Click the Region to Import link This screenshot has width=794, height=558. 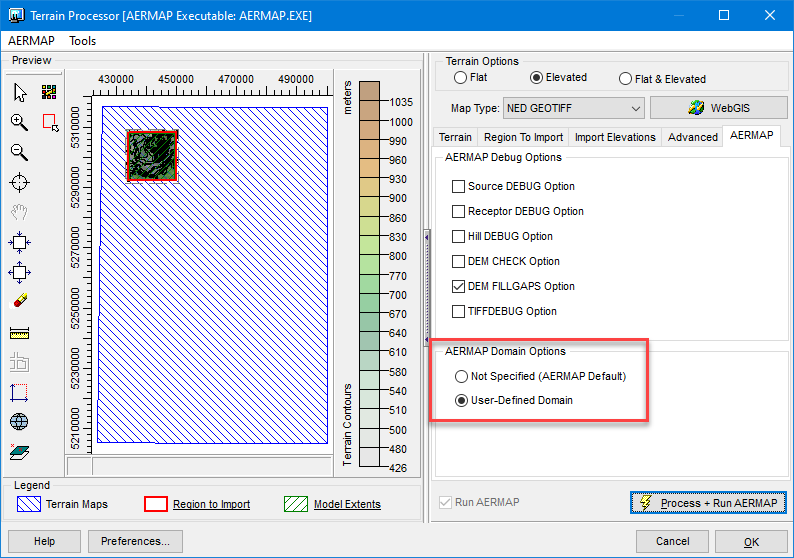(211, 504)
